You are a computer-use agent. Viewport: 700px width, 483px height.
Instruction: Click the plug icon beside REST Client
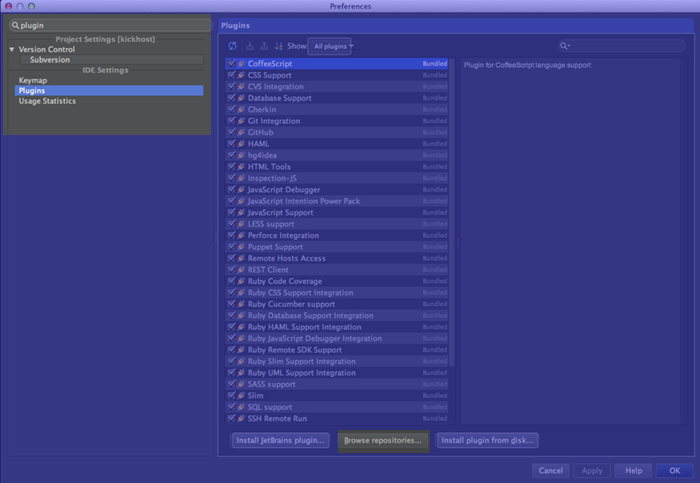coord(241,270)
